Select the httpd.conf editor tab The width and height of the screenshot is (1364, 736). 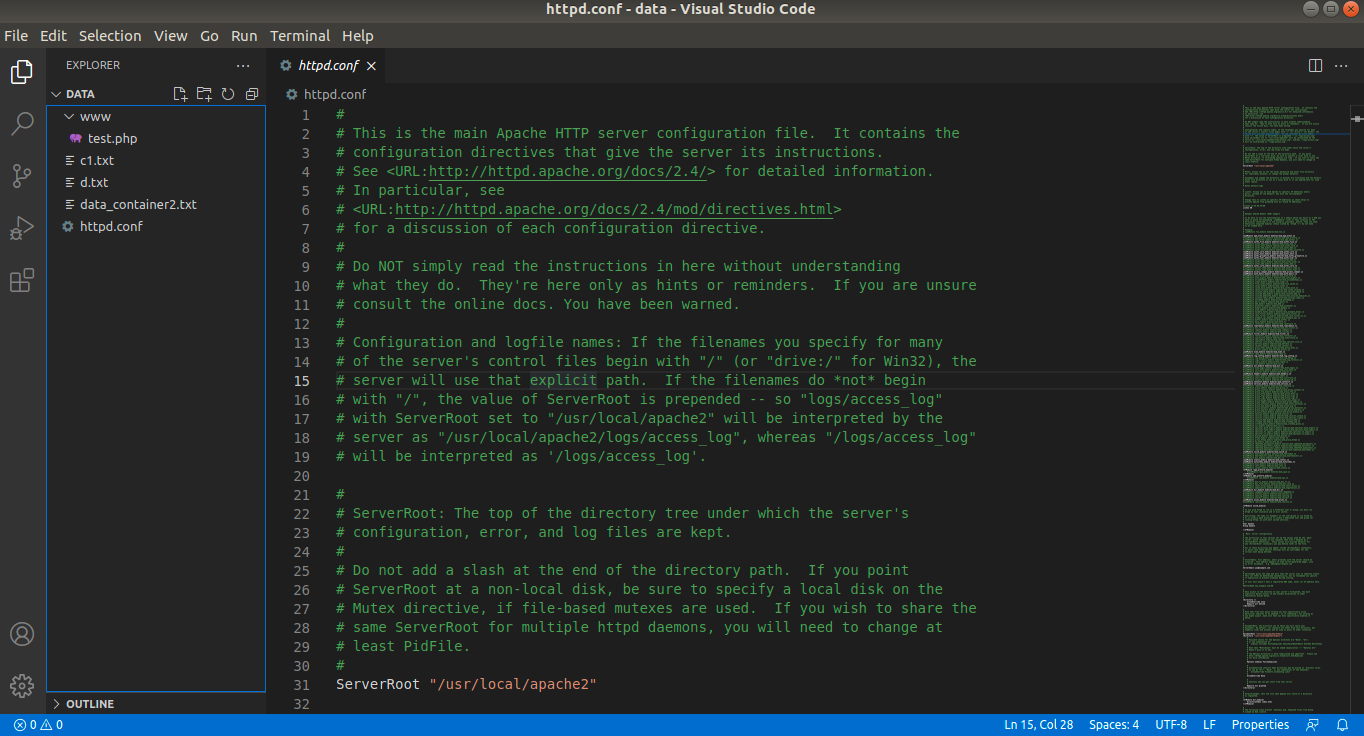[328, 65]
